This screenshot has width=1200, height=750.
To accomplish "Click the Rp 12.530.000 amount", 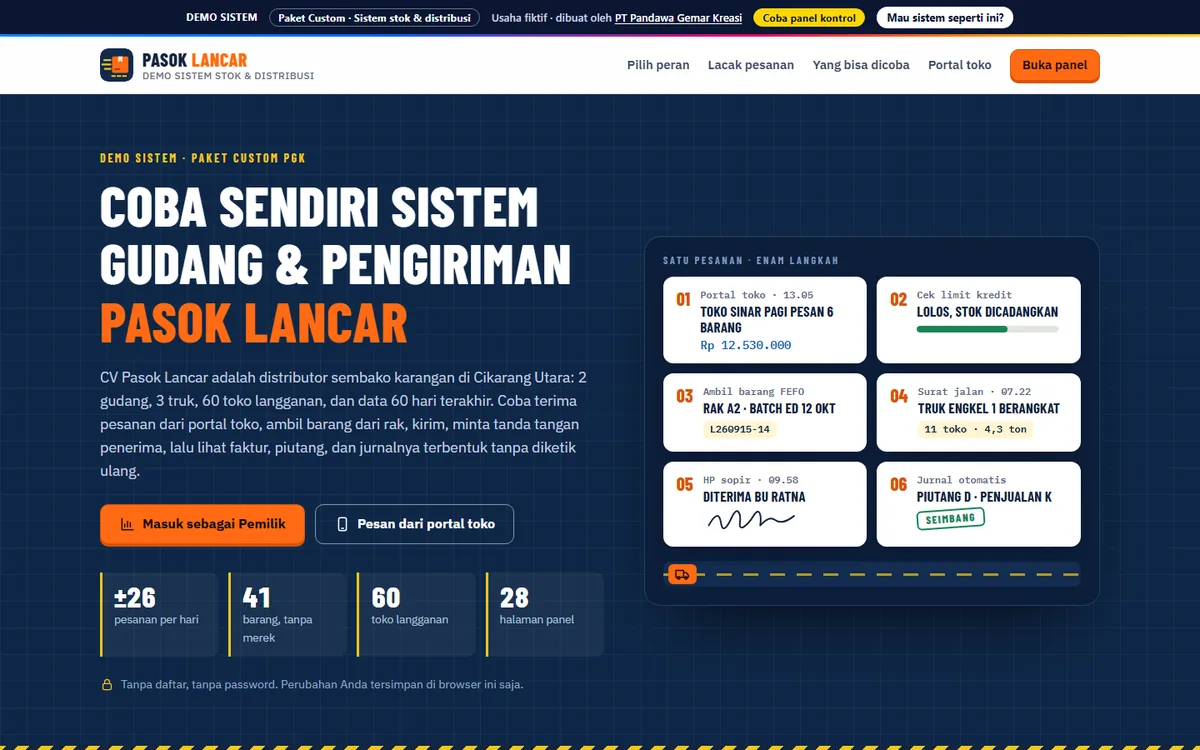I will [x=746, y=345].
